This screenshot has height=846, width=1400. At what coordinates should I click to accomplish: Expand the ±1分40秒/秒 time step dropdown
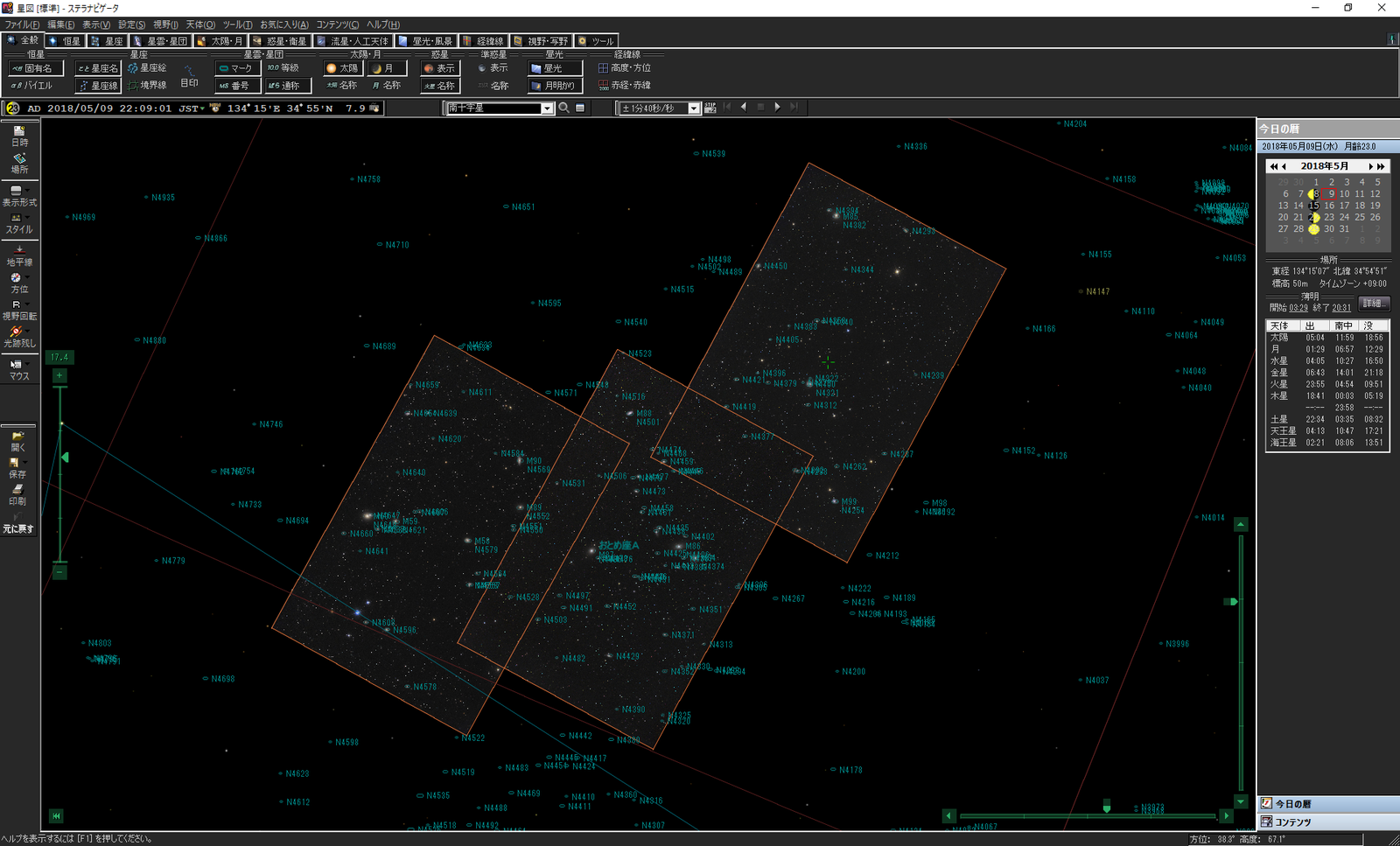[x=694, y=108]
